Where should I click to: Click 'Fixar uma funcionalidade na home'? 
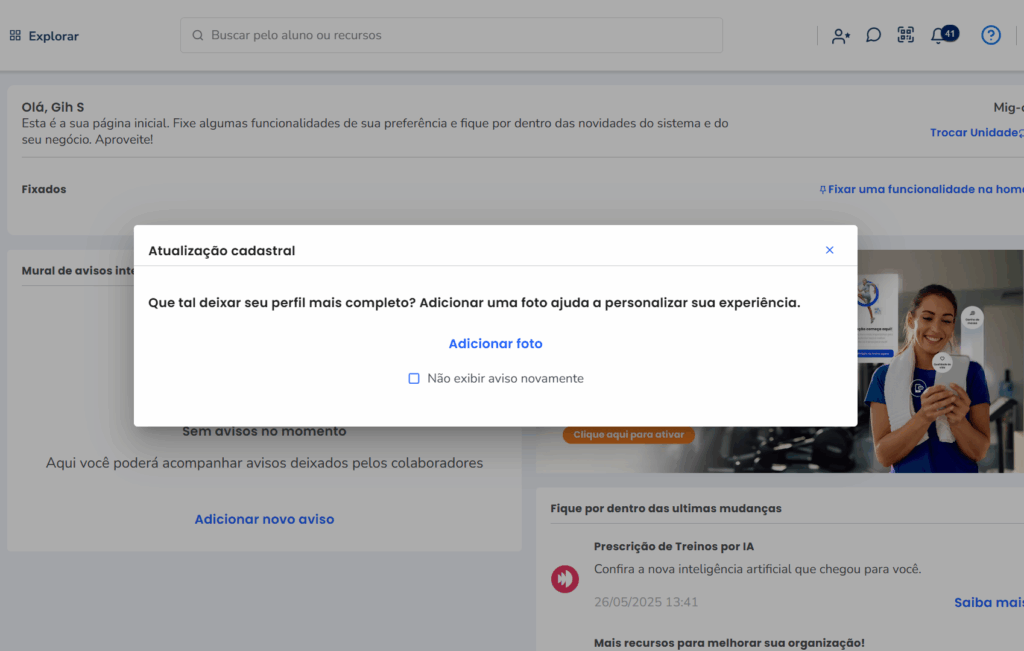922,189
